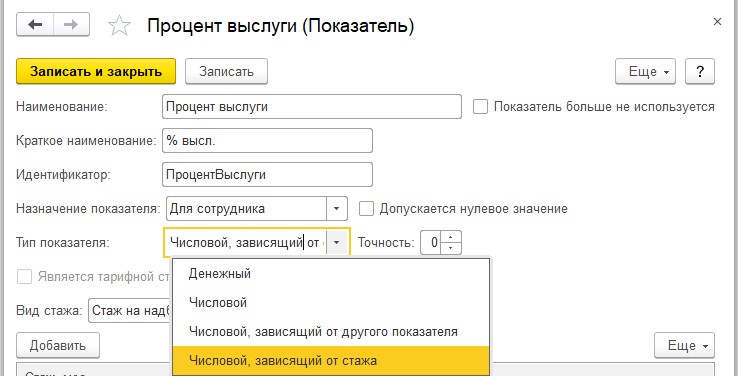Image resolution: width=738 pixels, height=376 pixels.
Task: Go forward with the right arrow button
Action: pos(71,24)
